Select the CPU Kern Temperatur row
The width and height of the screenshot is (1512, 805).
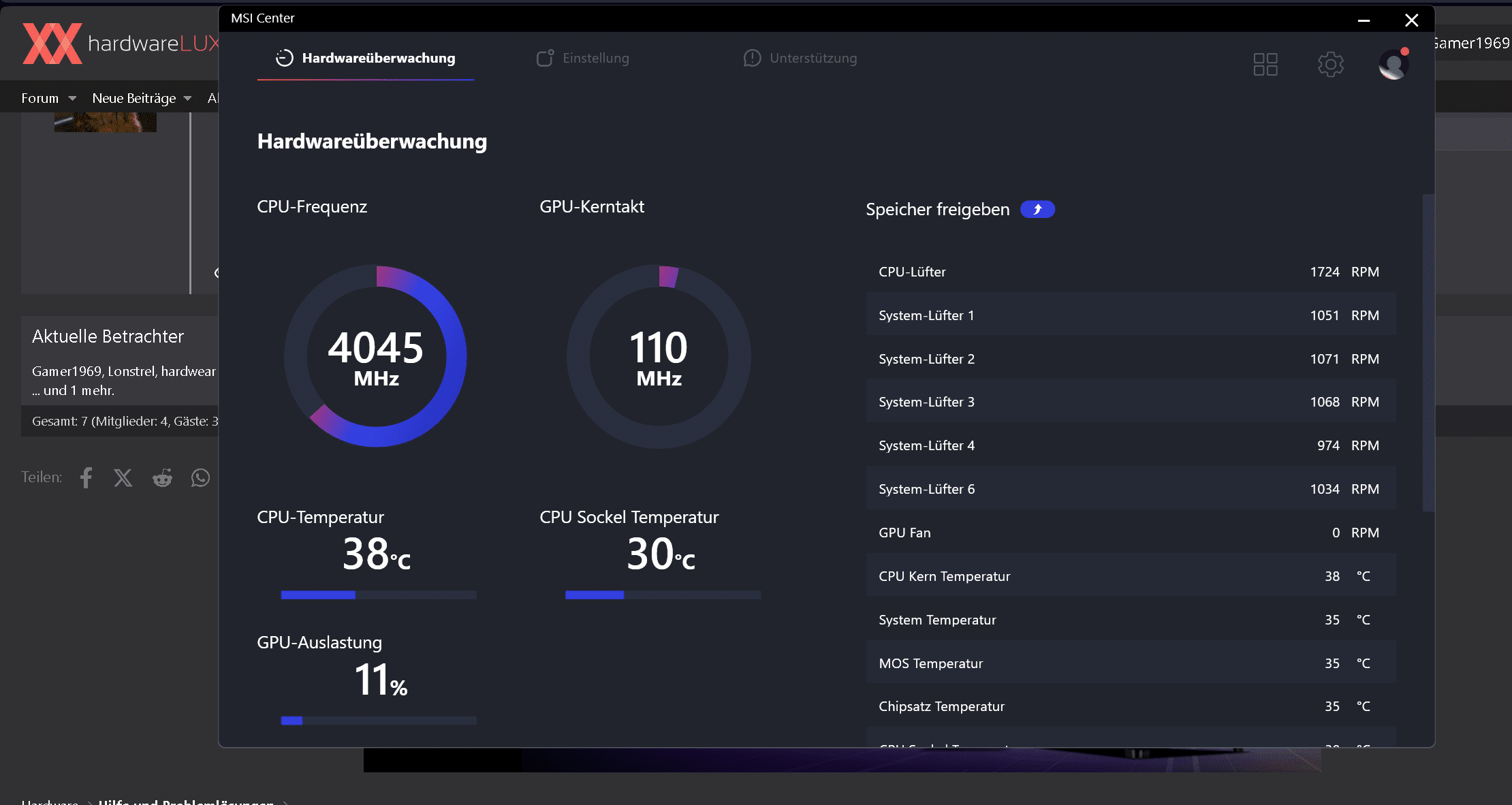click(1131, 576)
